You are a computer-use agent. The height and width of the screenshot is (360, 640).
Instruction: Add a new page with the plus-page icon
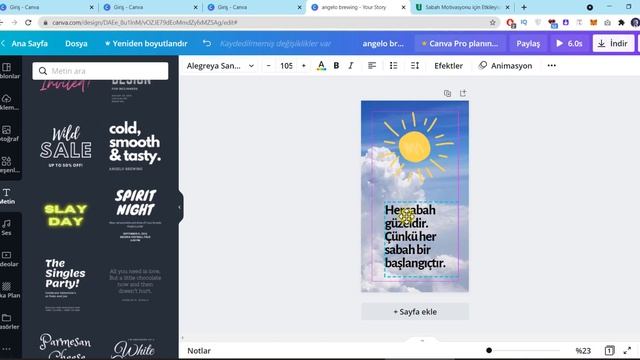(x=463, y=93)
